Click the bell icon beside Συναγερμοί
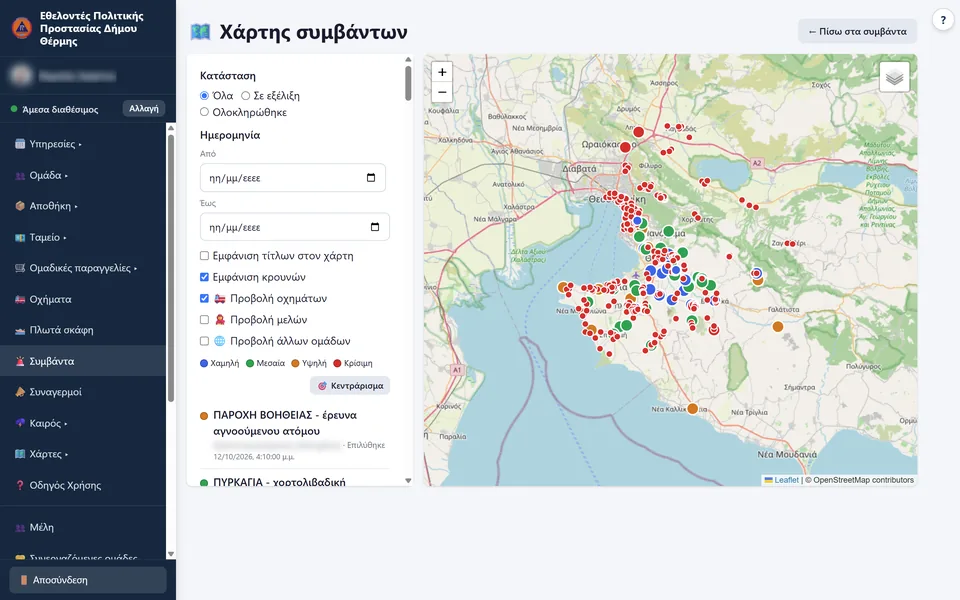Image resolution: width=960 pixels, height=600 pixels. click(x=20, y=392)
